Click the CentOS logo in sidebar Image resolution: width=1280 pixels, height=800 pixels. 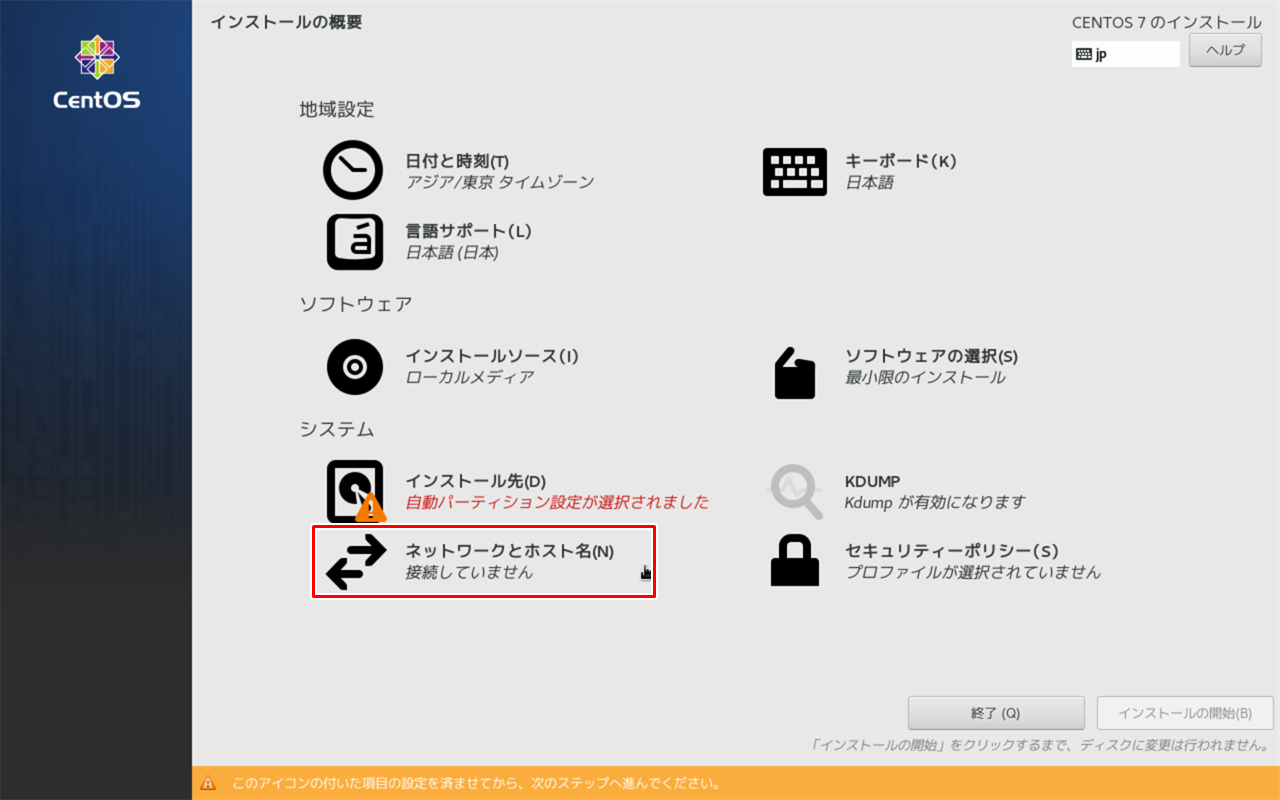click(x=96, y=73)
